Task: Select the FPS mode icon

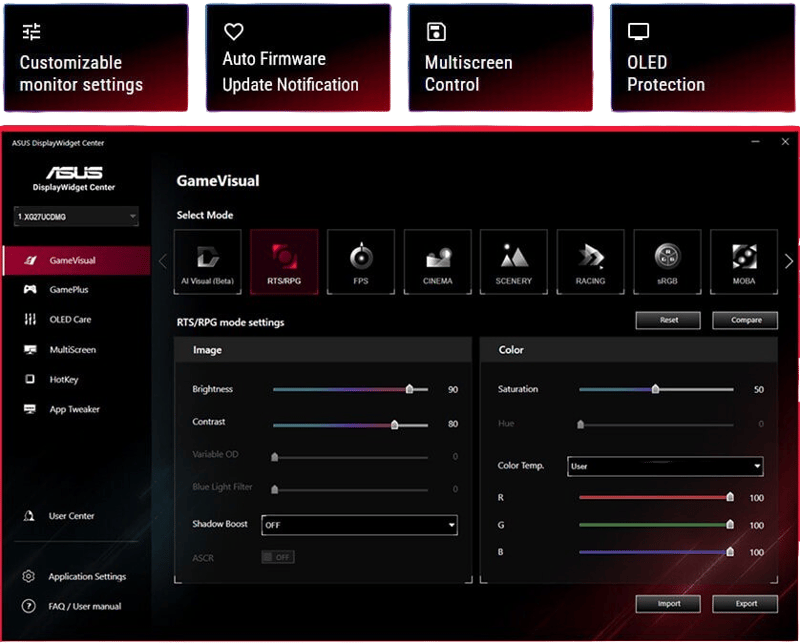Action: pos(361,262)
